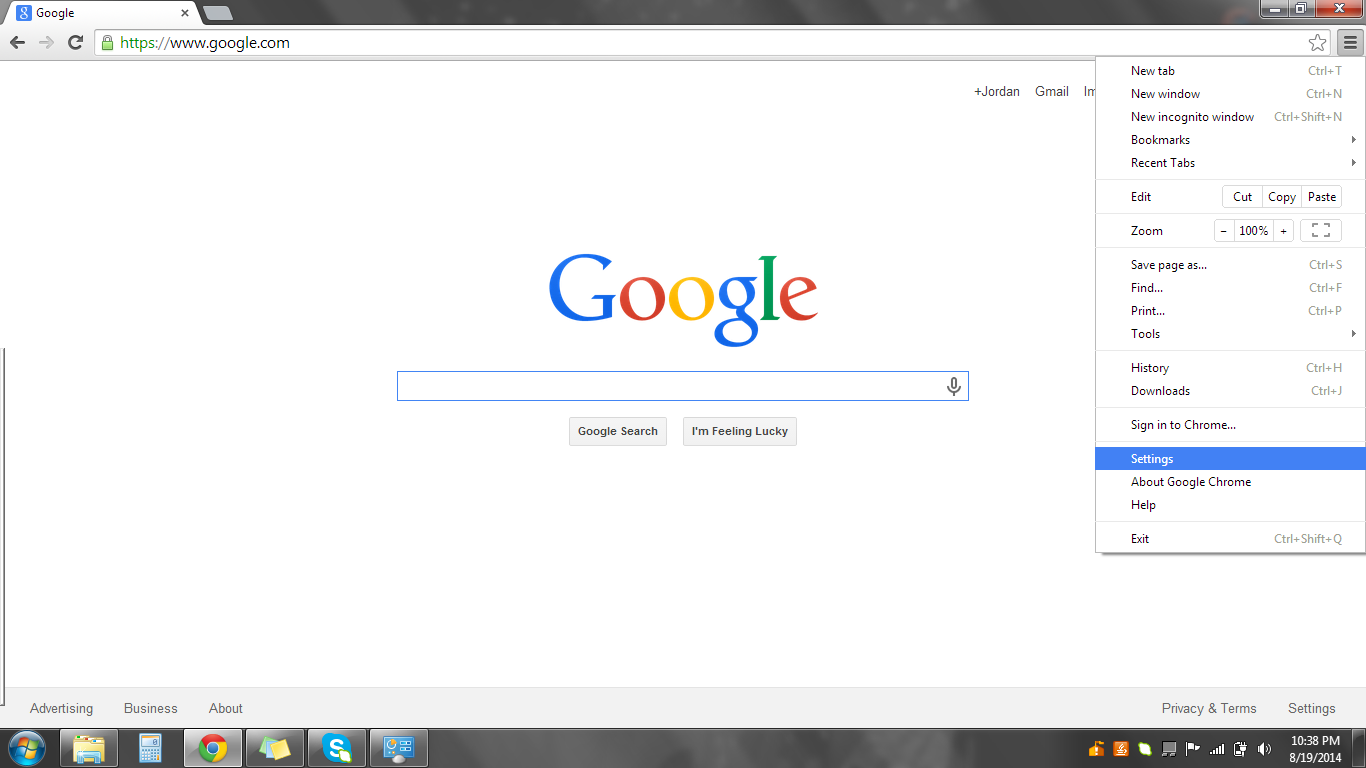Select Find... in the Chrome menu
1366x768 pixels.
coord(1231,288)
